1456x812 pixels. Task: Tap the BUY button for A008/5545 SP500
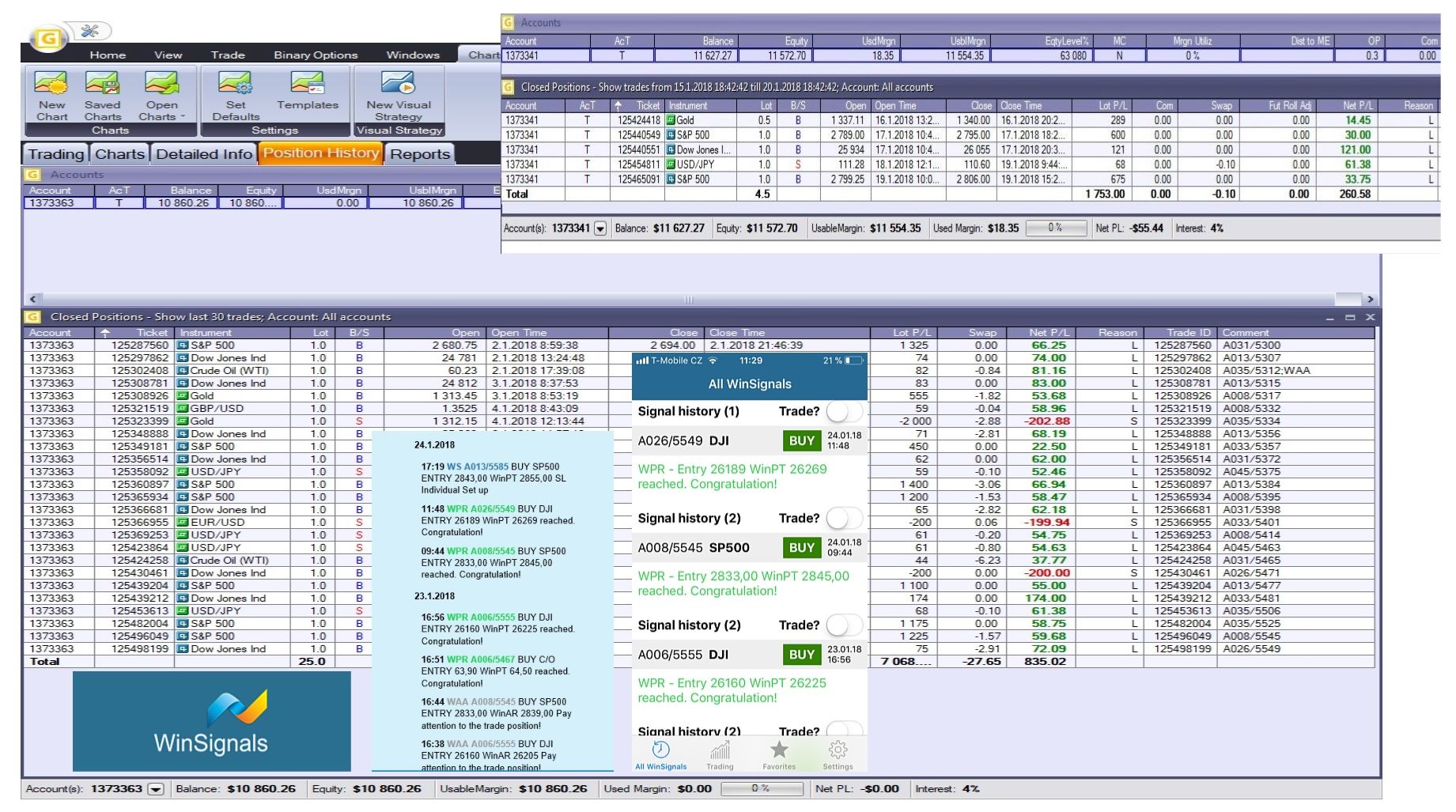[x=801, y=548]
